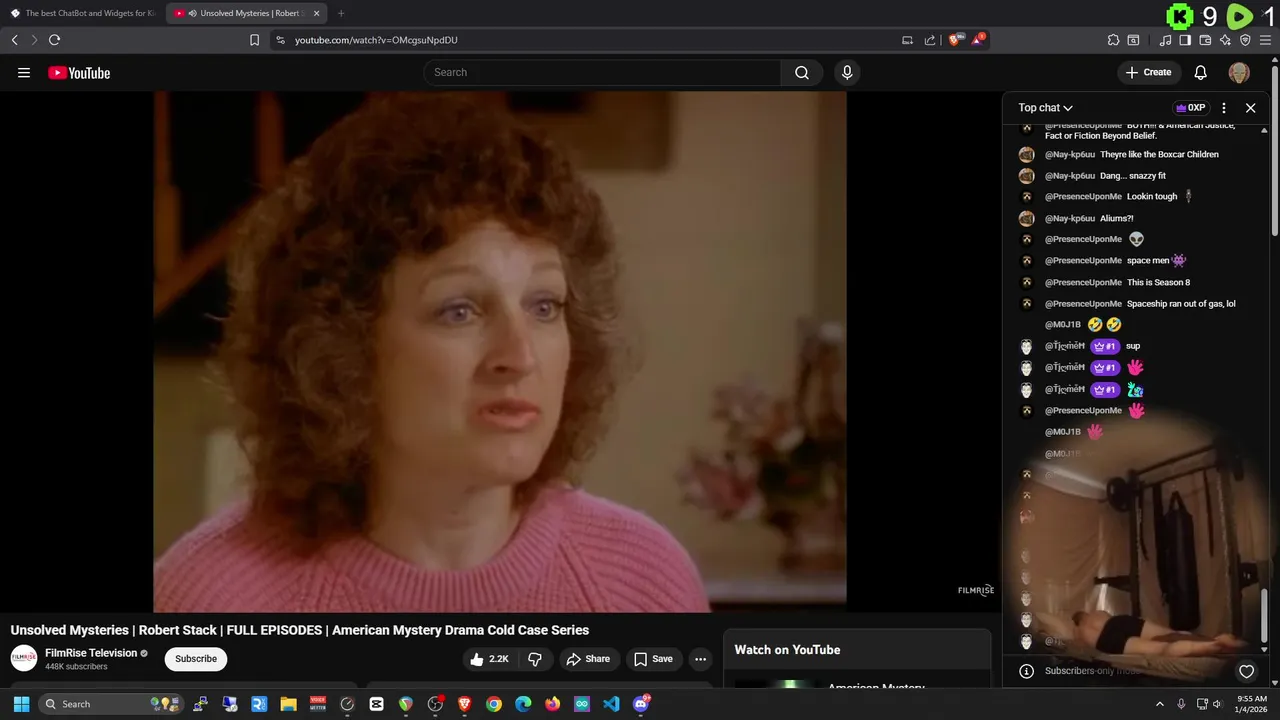Open more video actions three-dot button
Viewport: 1280px width, 720px height.
pyautogui.click(x=700, y=659)
